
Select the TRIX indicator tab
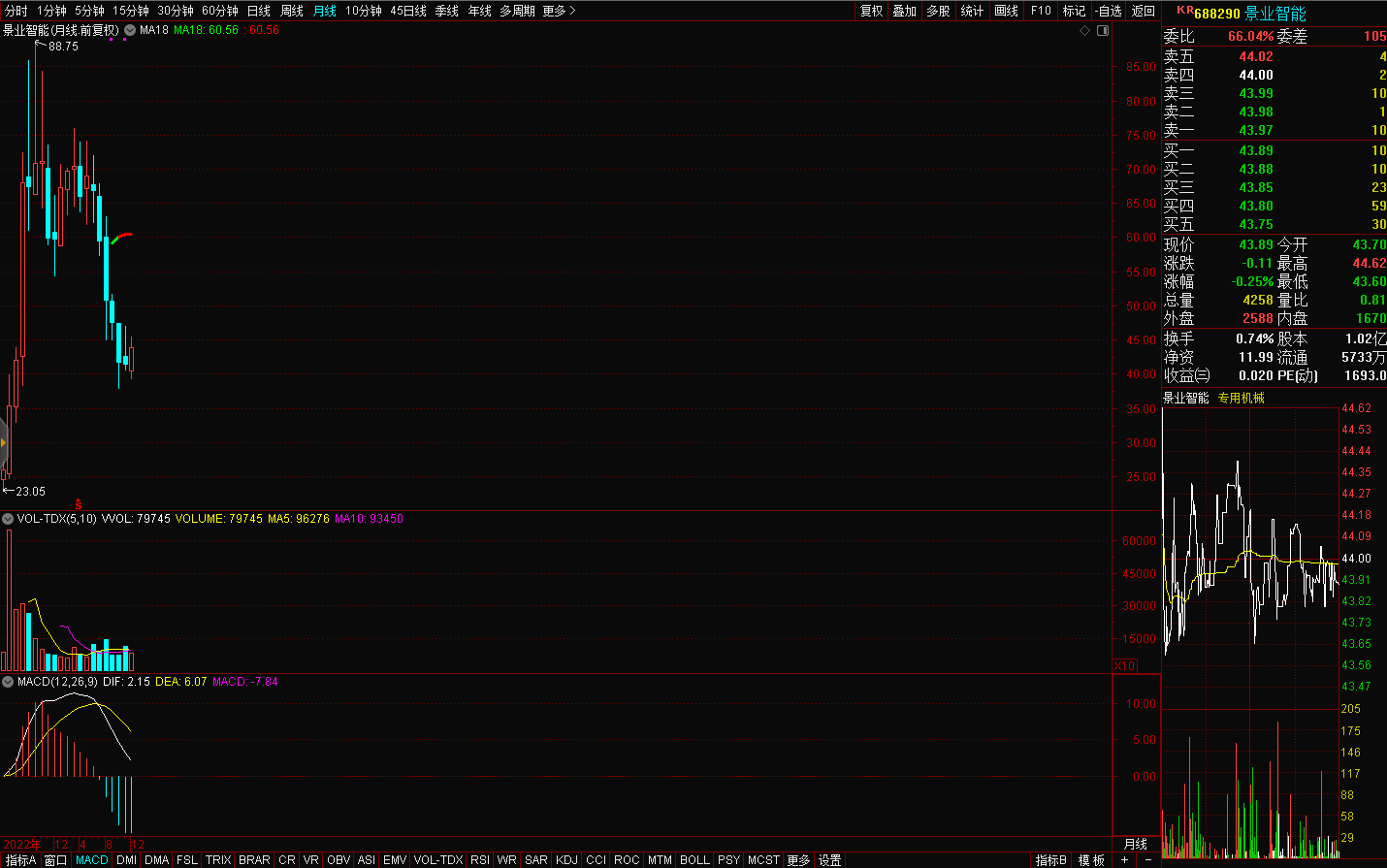tap(218, 860)
